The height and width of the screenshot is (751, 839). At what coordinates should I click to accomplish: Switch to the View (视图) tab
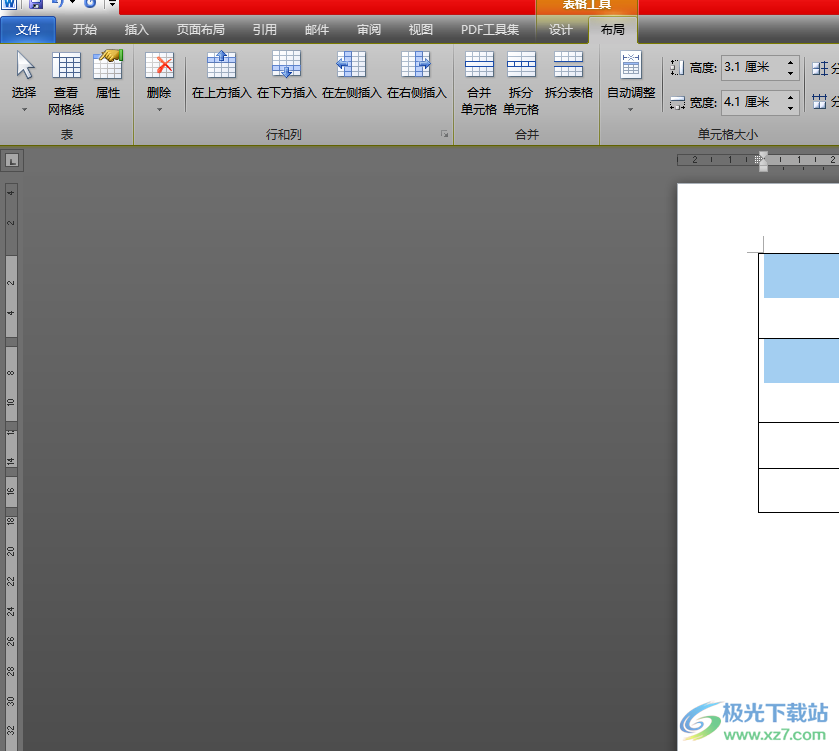421,29
